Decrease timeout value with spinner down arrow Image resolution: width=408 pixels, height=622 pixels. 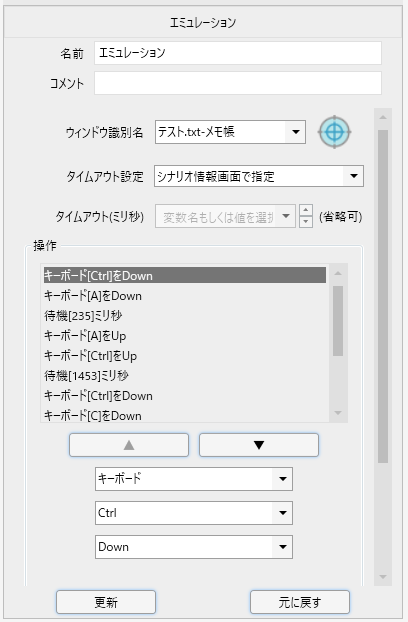coord(305,222)
